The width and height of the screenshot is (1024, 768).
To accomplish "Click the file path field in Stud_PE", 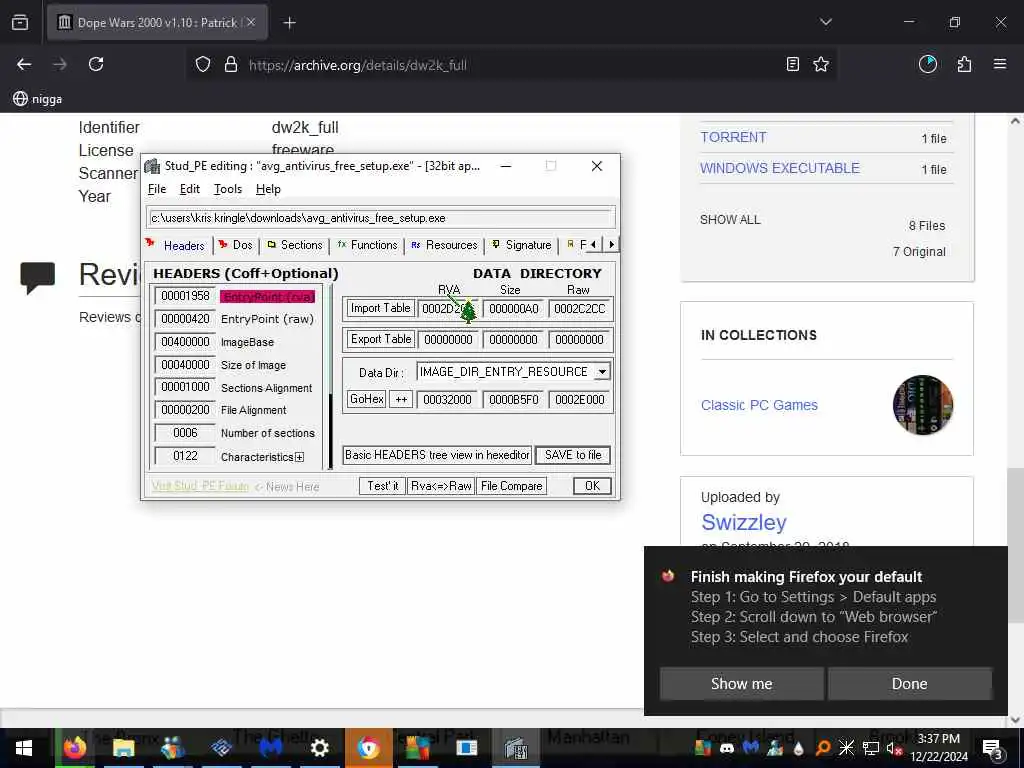I will [x=381, y=218].
